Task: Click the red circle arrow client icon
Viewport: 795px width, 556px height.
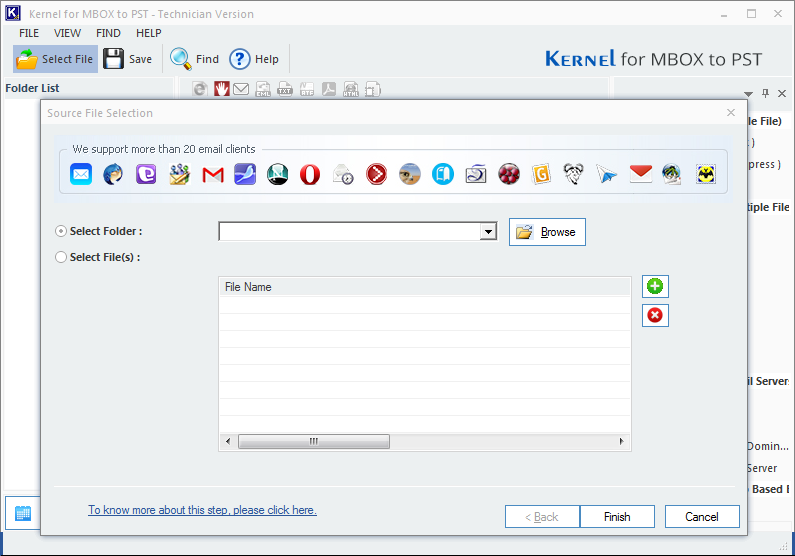Action: 376,174
